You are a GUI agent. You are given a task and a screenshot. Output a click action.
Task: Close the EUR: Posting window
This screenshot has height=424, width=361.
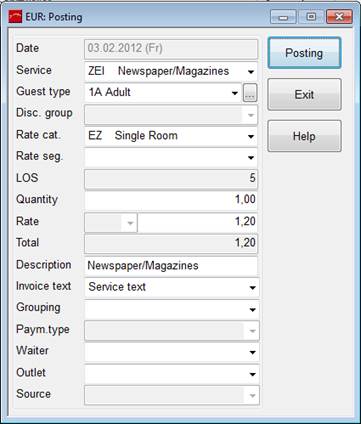pyautogui.click(x=339, y=17)
